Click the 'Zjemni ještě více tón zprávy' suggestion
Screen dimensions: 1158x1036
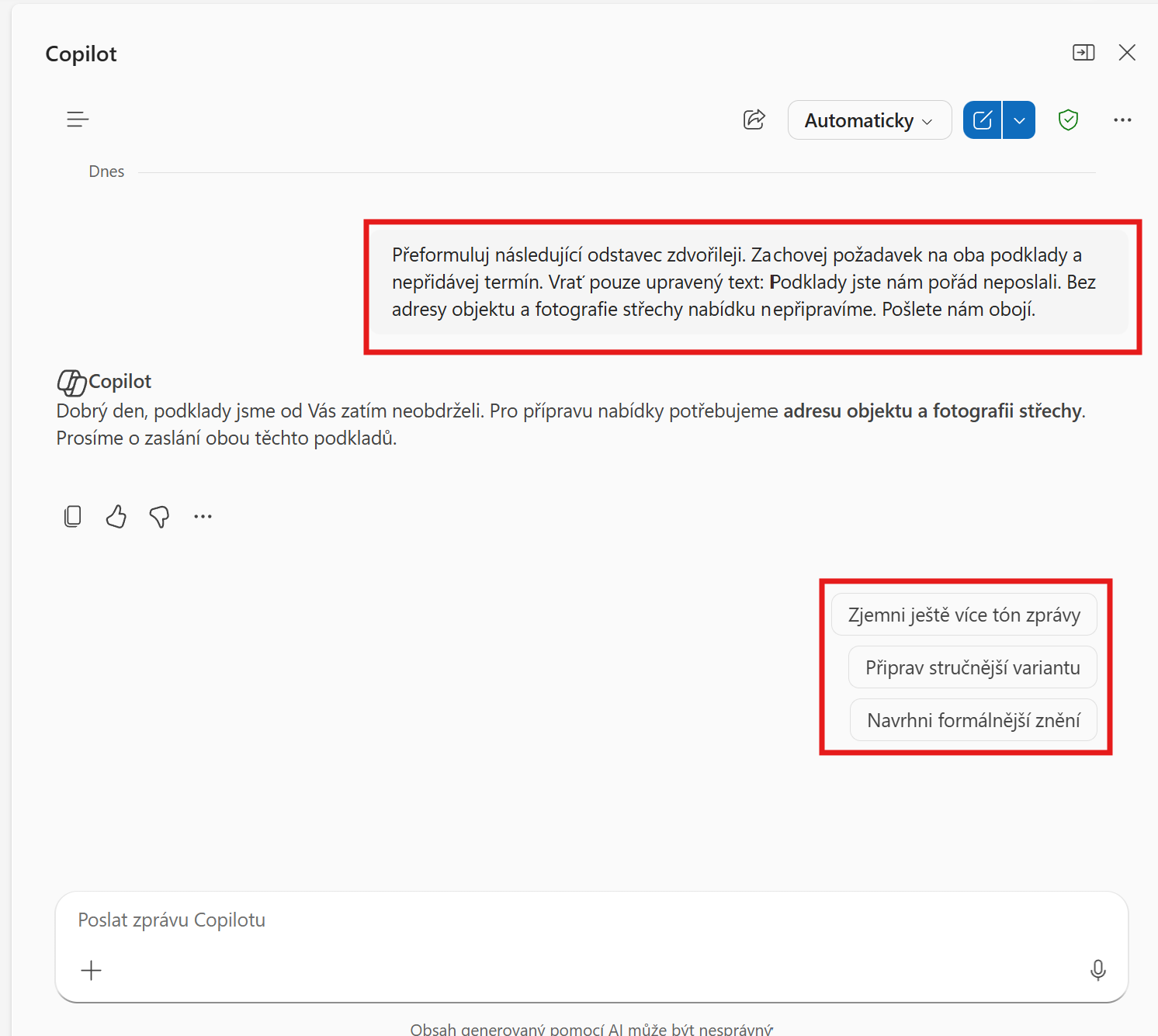coord(964,615)
